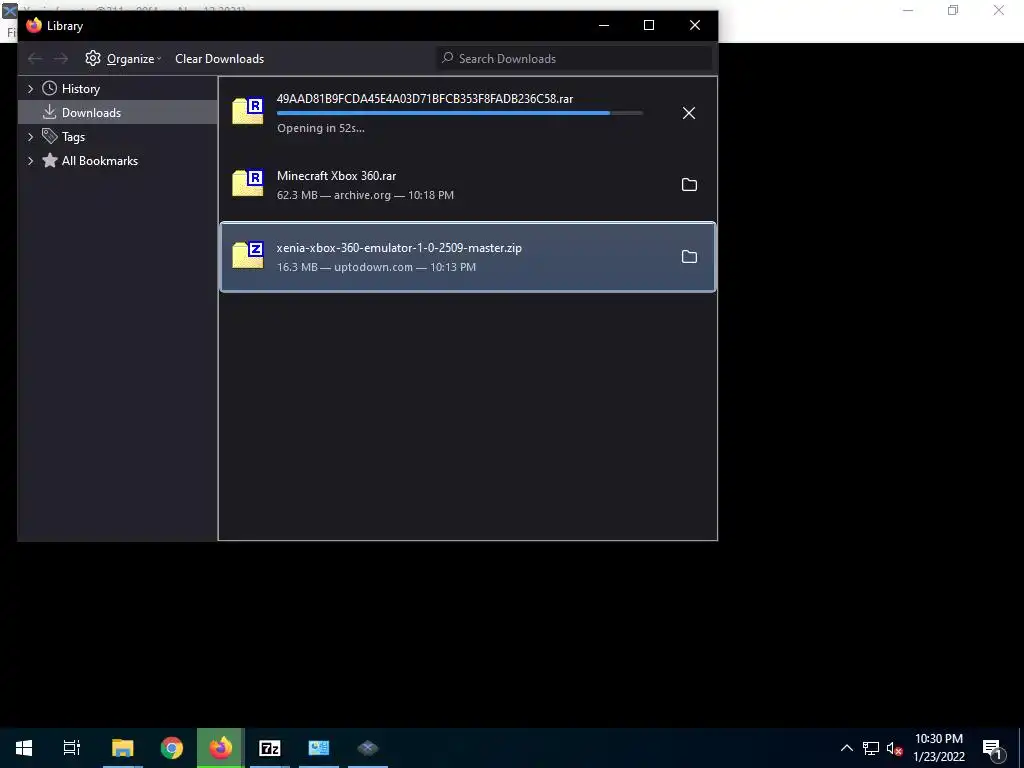Select Downloads in the sidebar
The image size is (1024, 768).
(x=118, y=112)
